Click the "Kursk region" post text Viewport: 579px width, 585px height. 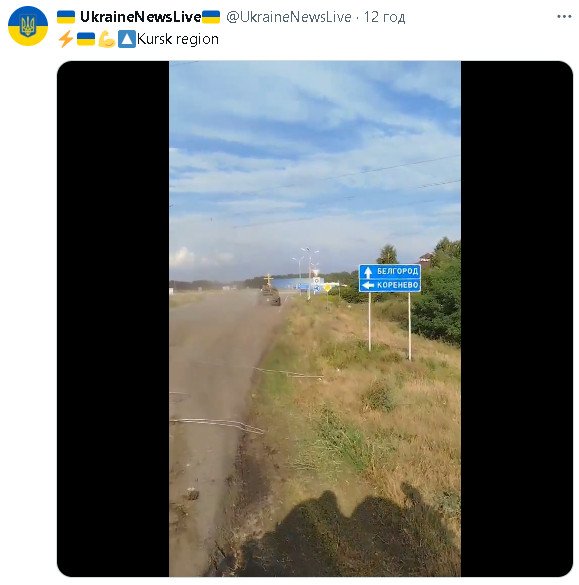pyautogui.click(x=178, y=39)
